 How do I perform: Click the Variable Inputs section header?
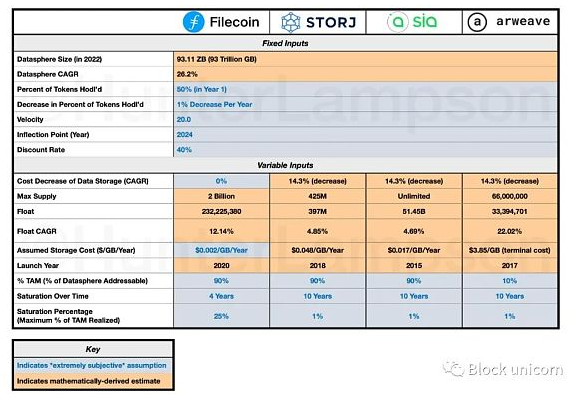[x=285, y=165]
